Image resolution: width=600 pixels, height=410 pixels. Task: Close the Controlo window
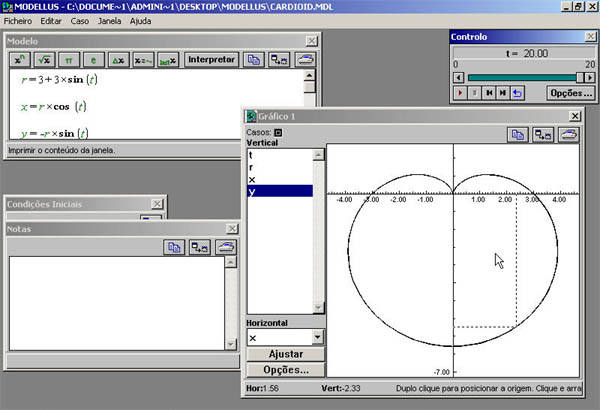590,36
